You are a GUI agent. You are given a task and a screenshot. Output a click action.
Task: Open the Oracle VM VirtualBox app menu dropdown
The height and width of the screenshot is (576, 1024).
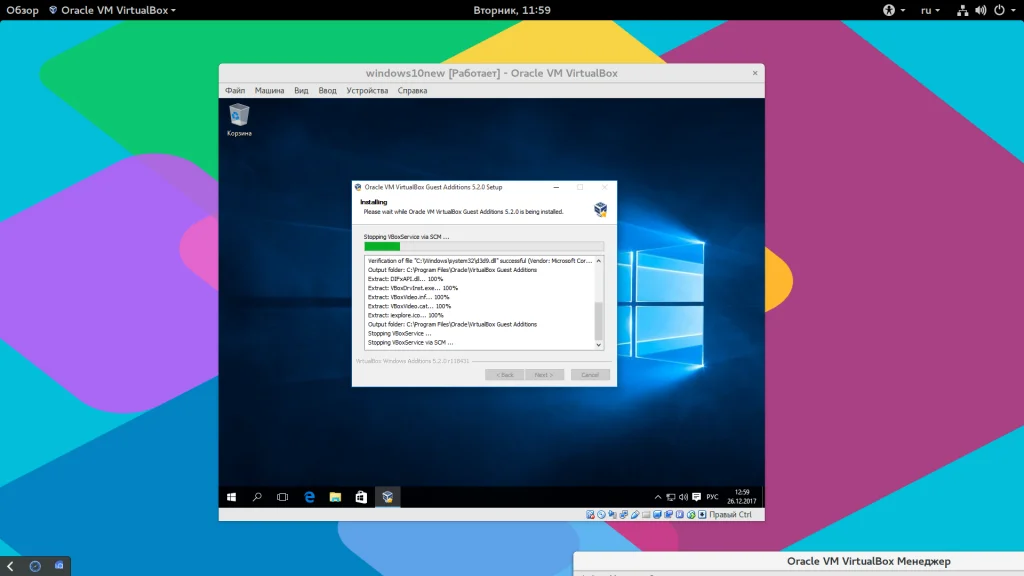coord(112,10)
